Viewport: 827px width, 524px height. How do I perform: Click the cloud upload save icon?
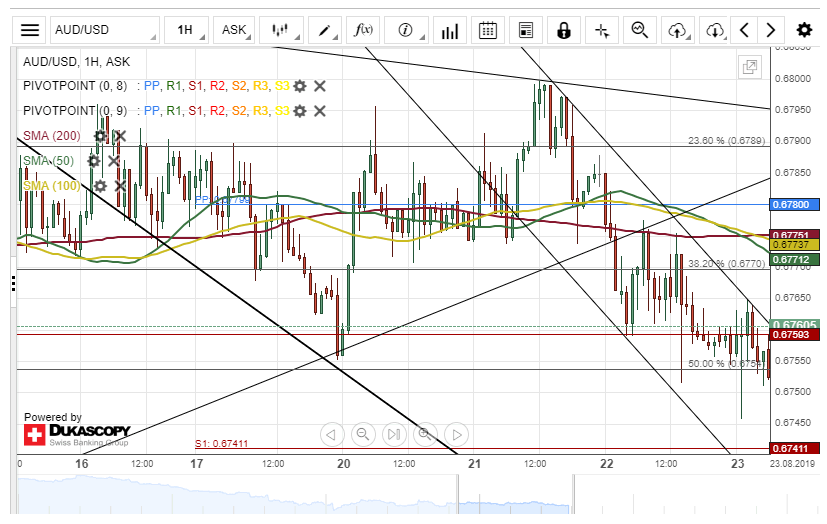pyautogui.click(x=678, y=30)
